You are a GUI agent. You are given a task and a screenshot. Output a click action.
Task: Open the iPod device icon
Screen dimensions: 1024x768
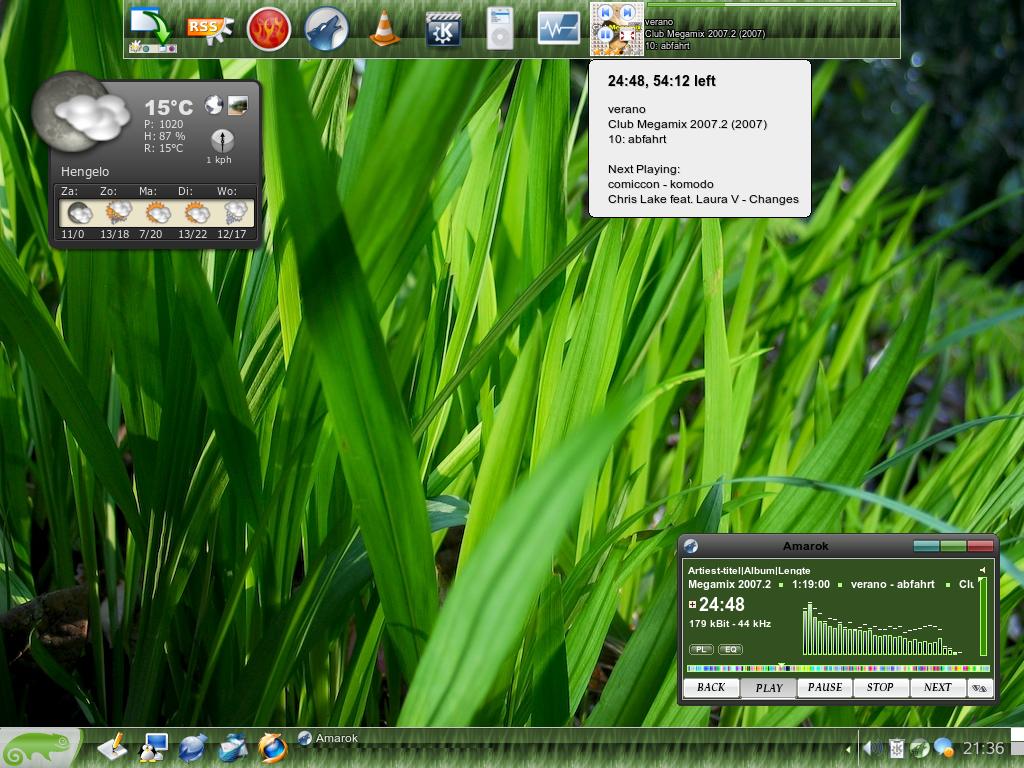500,29
